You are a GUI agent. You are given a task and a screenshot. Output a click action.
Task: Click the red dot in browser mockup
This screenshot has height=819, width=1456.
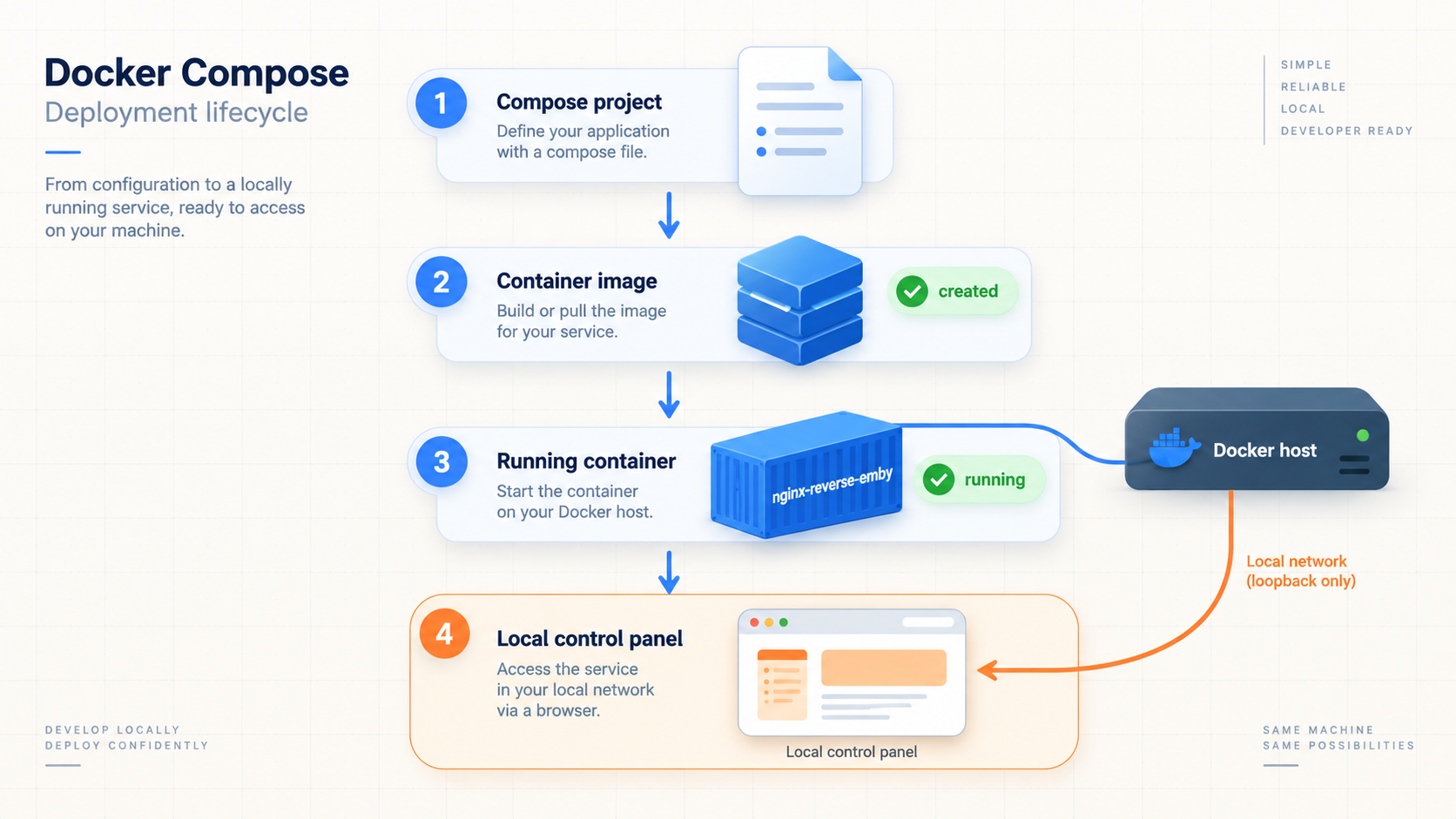pyautogui.click(x=754, y=622)
